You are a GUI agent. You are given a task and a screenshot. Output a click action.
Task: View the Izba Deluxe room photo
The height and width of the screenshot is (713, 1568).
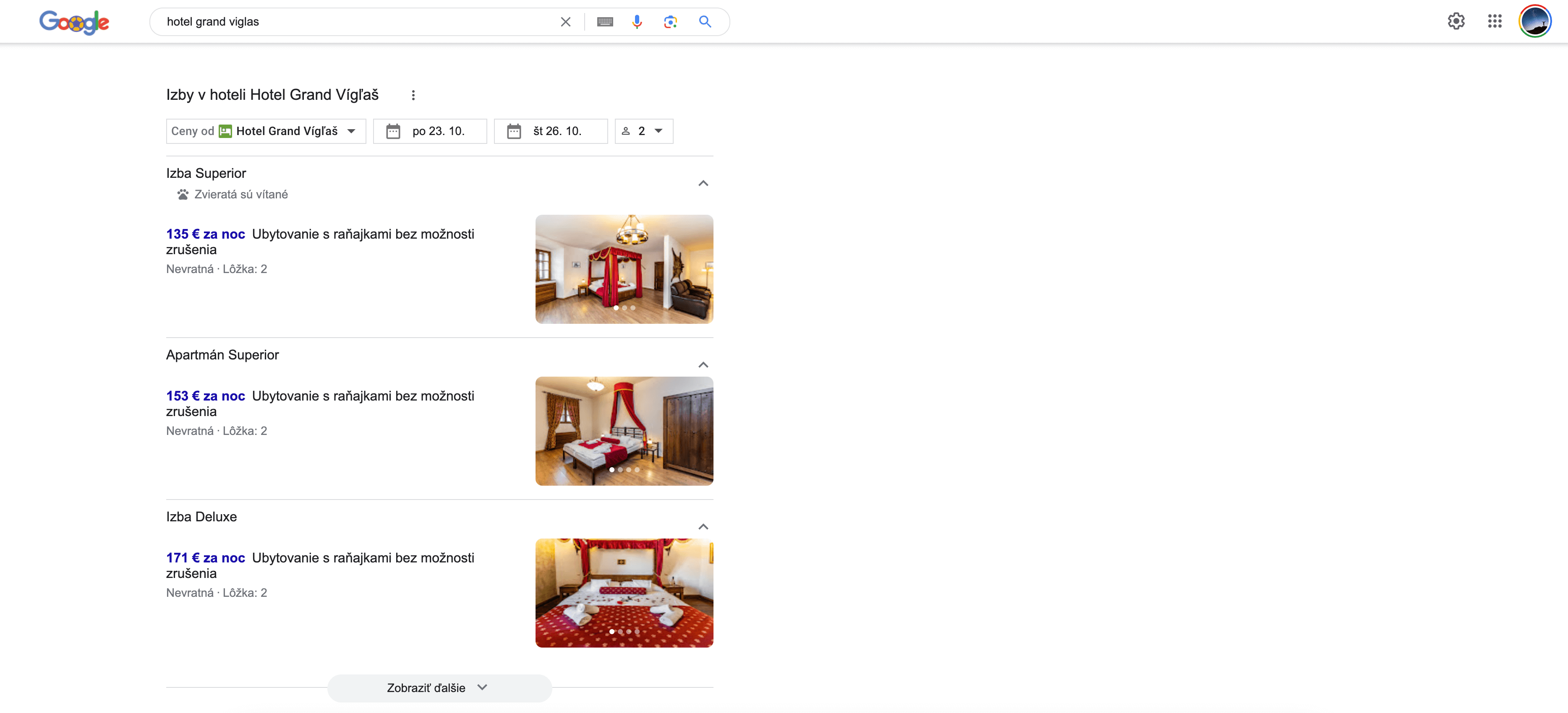tap(624, 593)
